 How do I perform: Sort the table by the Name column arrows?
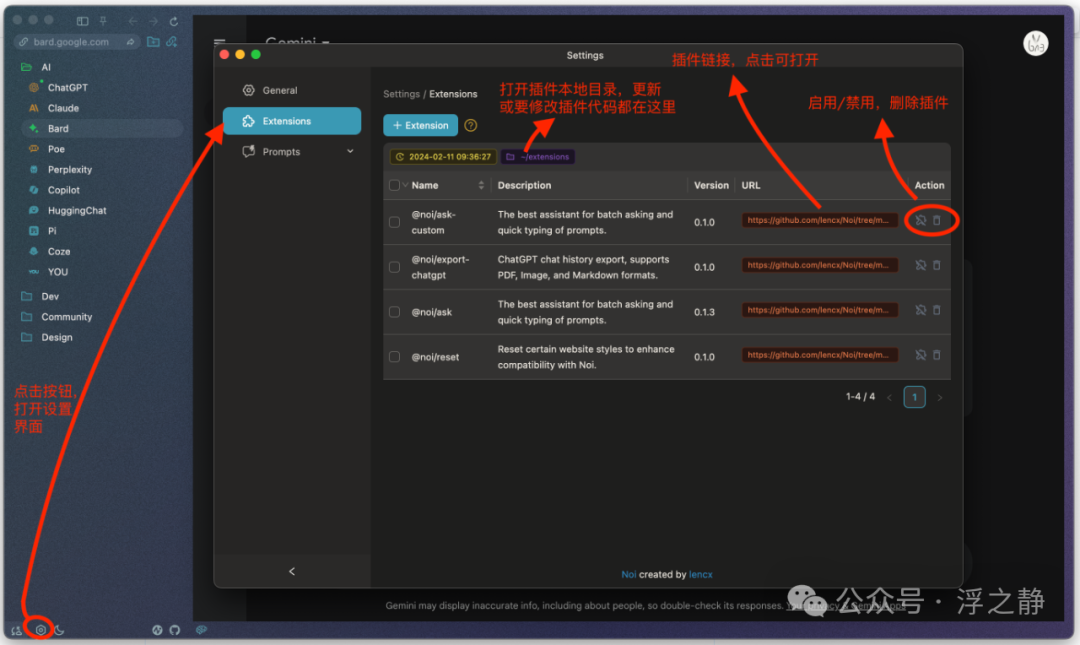pos(481,185)
